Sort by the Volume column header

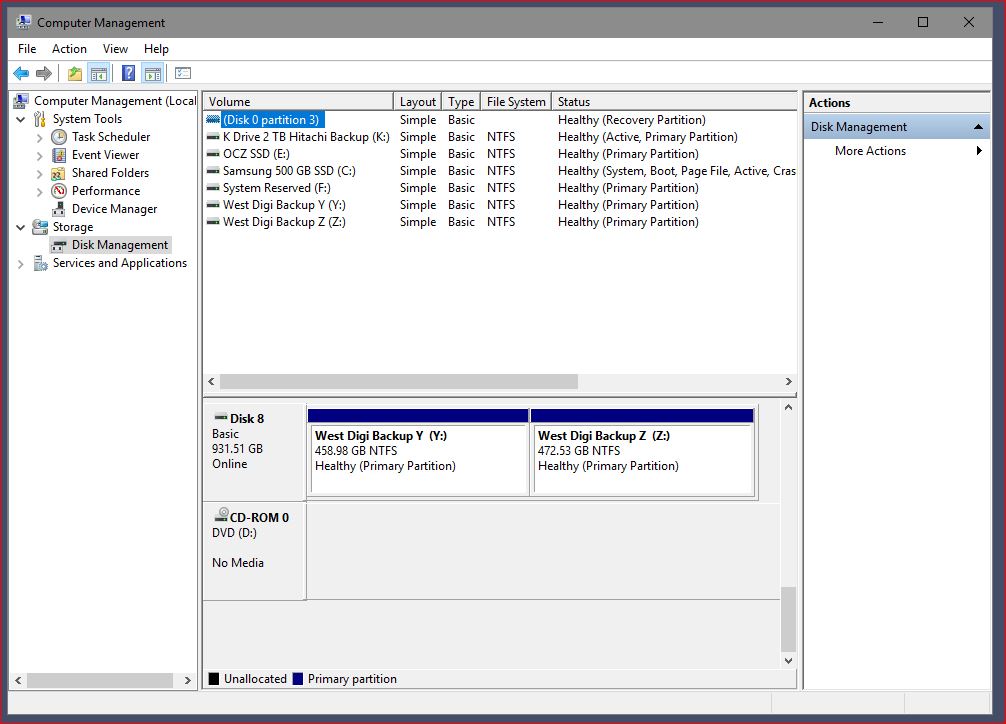tap(298, 101)
